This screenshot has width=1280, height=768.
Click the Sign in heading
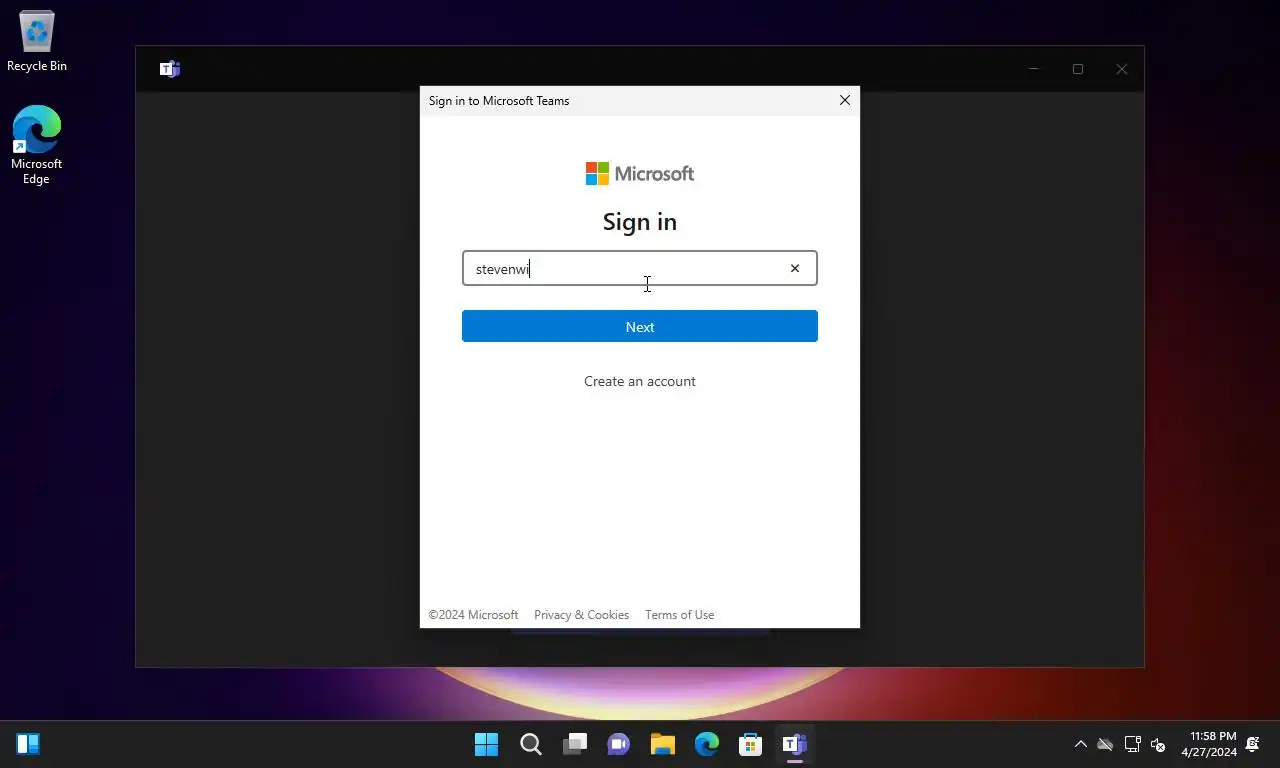pyautogui.click(x=640, y=221)
